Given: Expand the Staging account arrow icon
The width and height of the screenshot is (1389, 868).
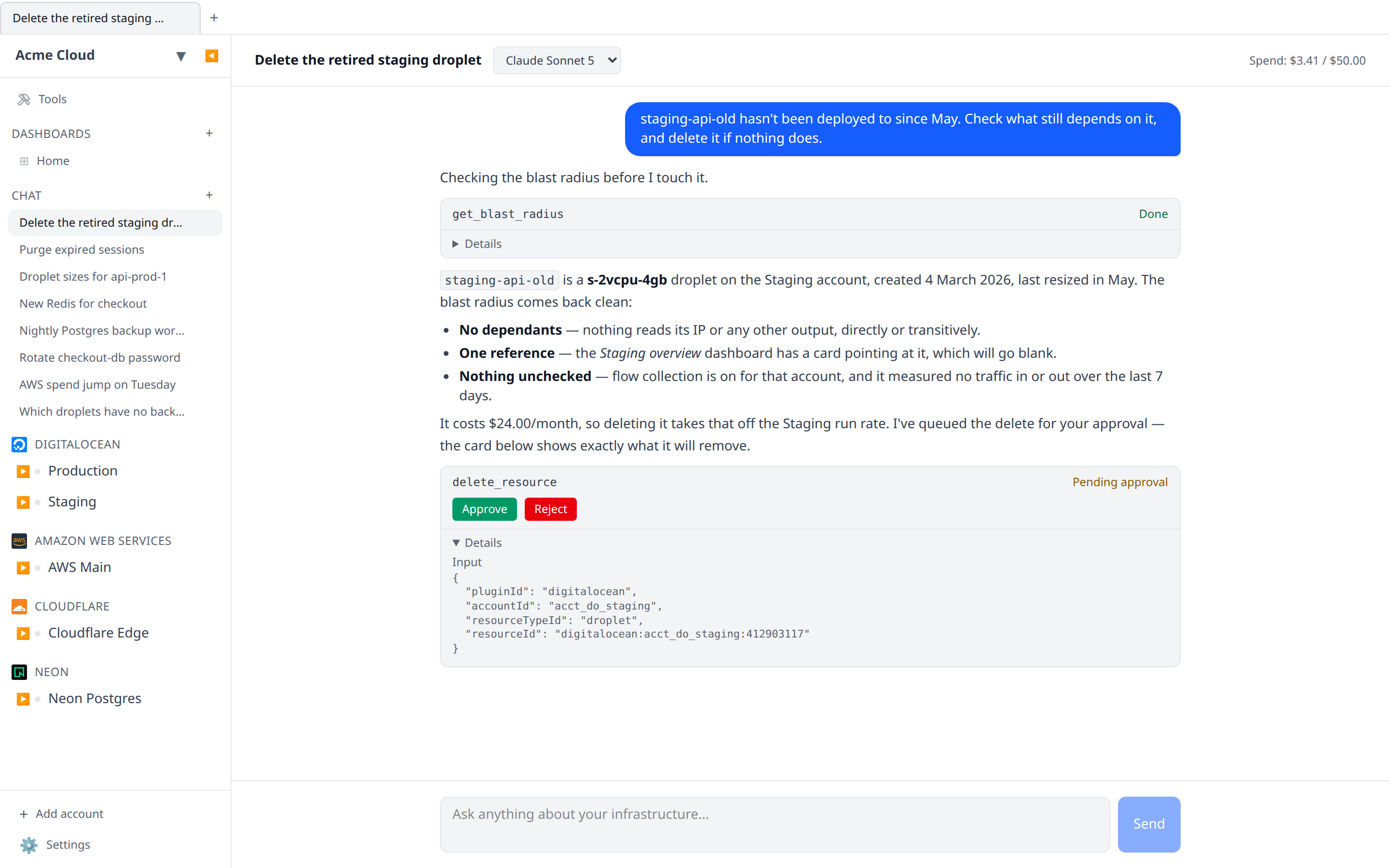Looking at the screenshot, I should (x=23, y=502).
